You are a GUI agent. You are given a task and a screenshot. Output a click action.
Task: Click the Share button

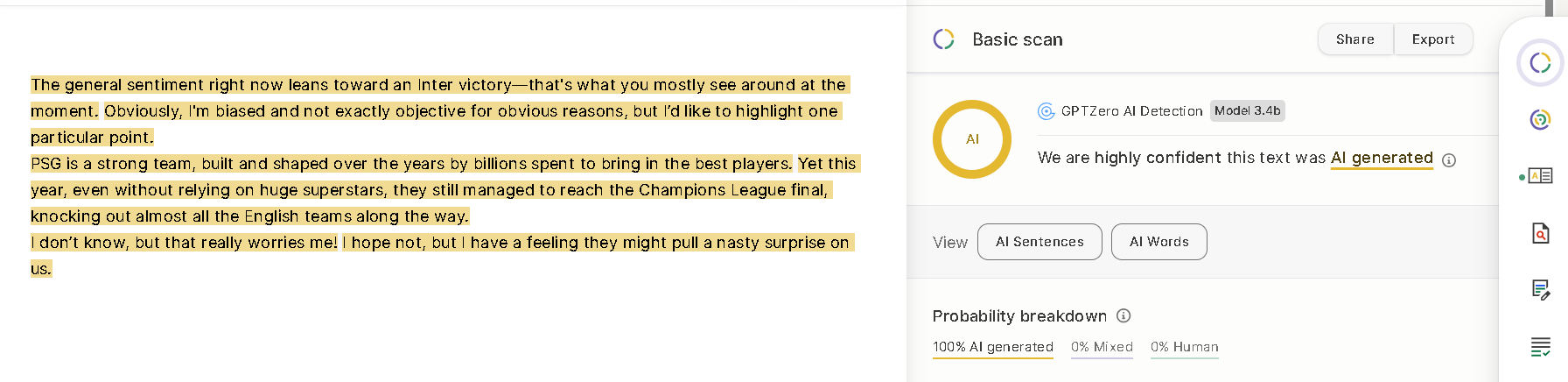1355,39
